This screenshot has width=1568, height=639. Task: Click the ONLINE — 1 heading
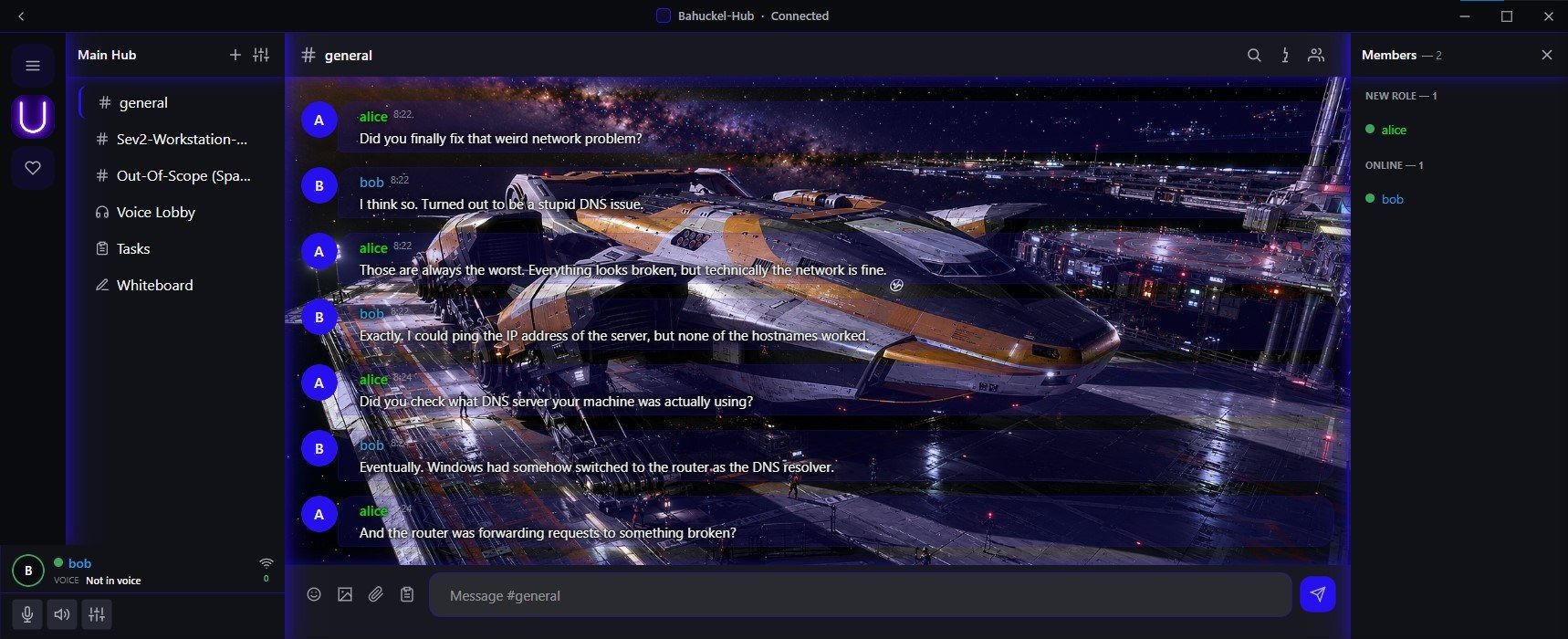tap(1395, 165)
